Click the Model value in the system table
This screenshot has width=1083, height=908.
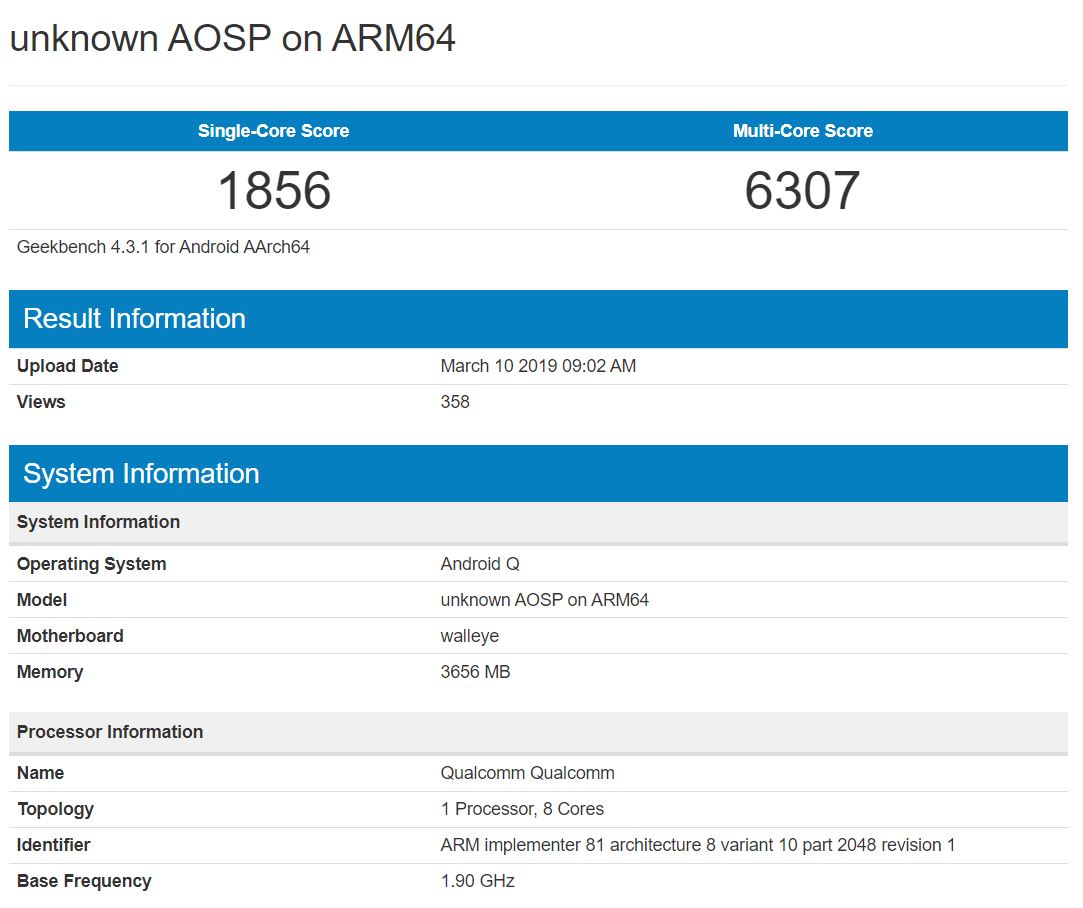544,600
